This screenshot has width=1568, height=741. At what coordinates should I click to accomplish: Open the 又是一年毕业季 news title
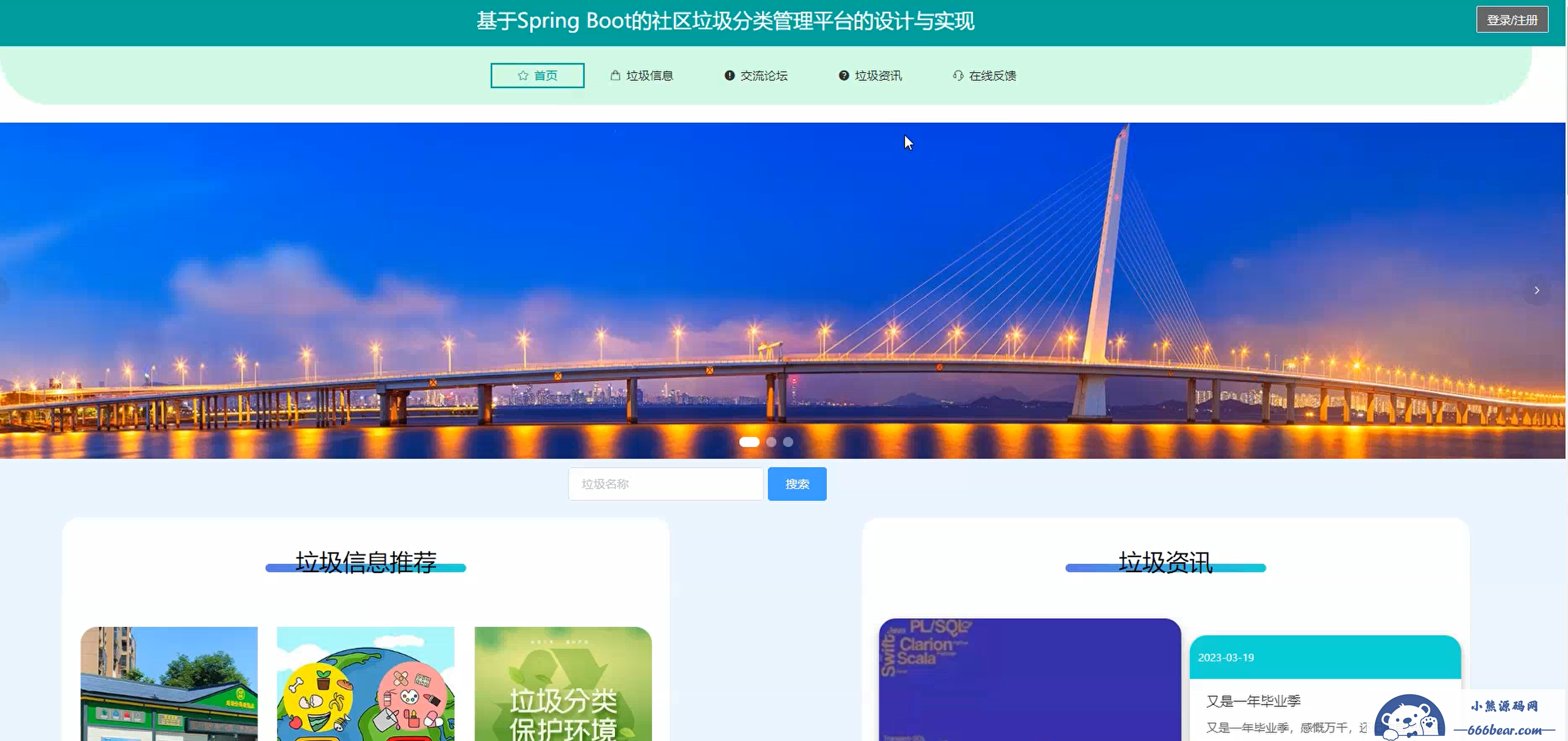point(1253,702)
